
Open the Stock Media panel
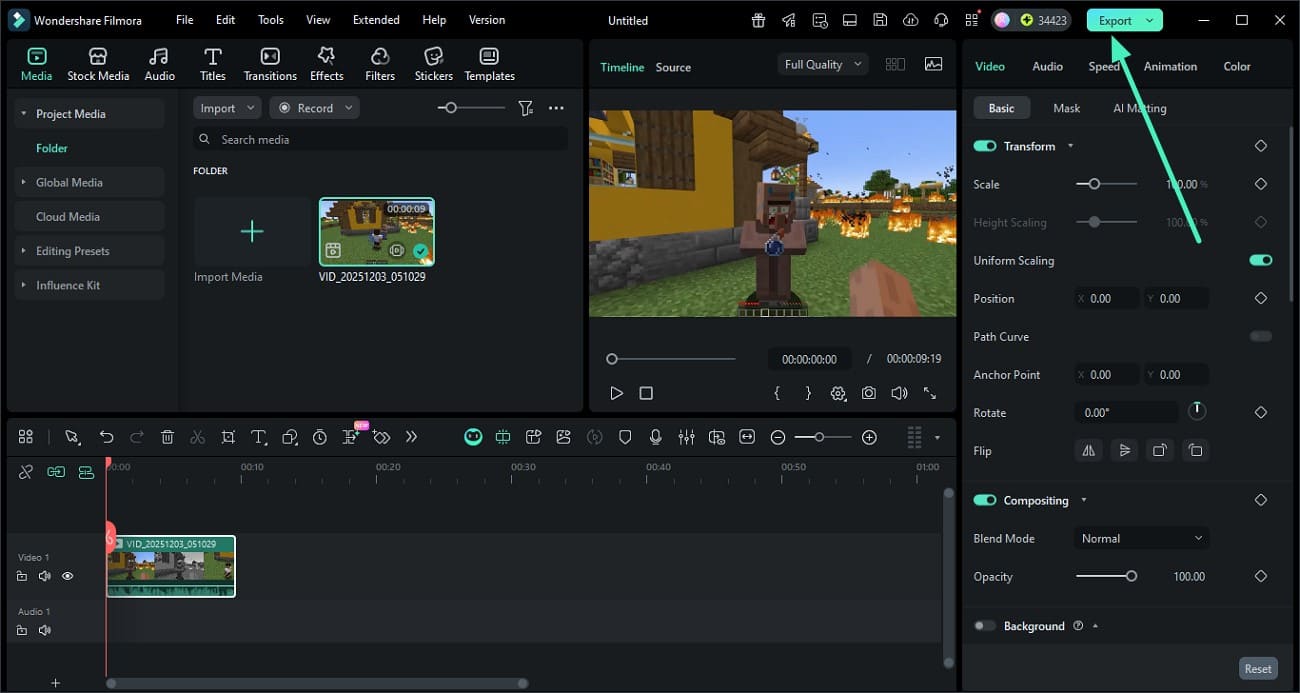pyautogui.click(x=98, y=62)
